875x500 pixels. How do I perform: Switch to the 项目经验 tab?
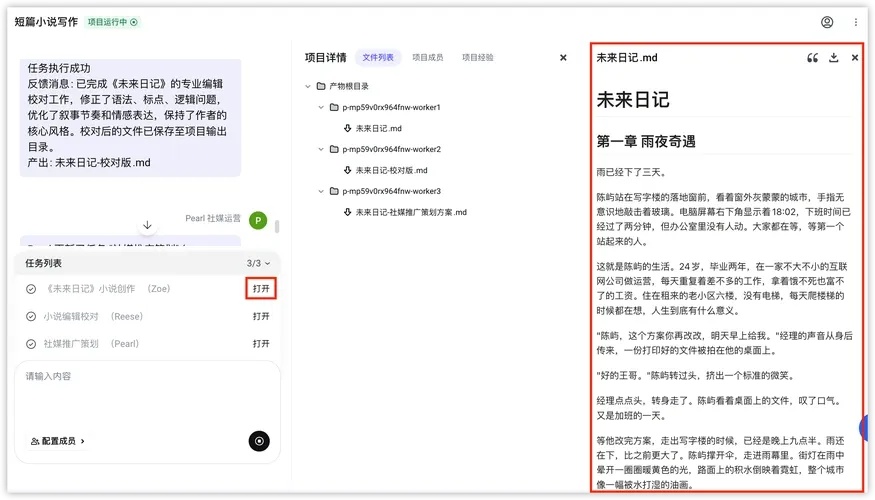tap(478, 57)
